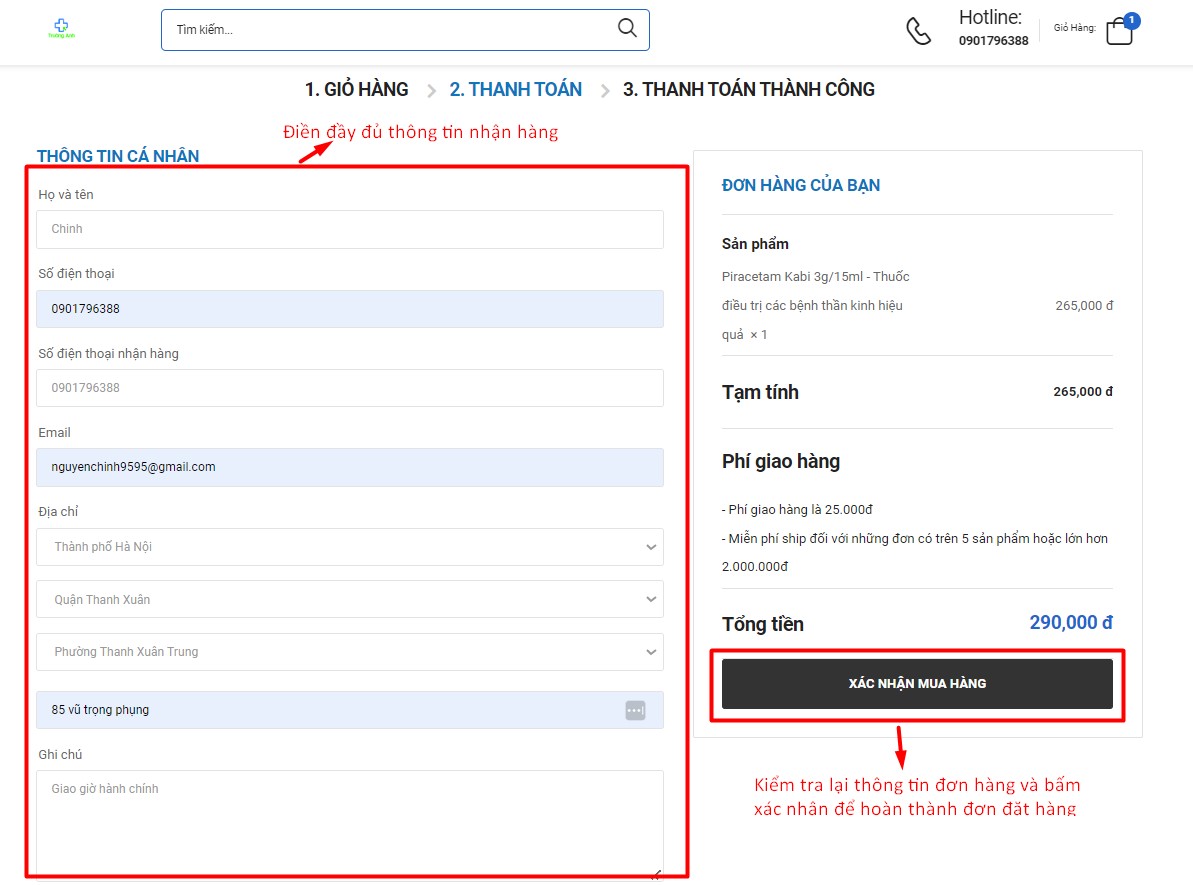
Task: Open the shopping cart icon
Action: (1119, 32)
